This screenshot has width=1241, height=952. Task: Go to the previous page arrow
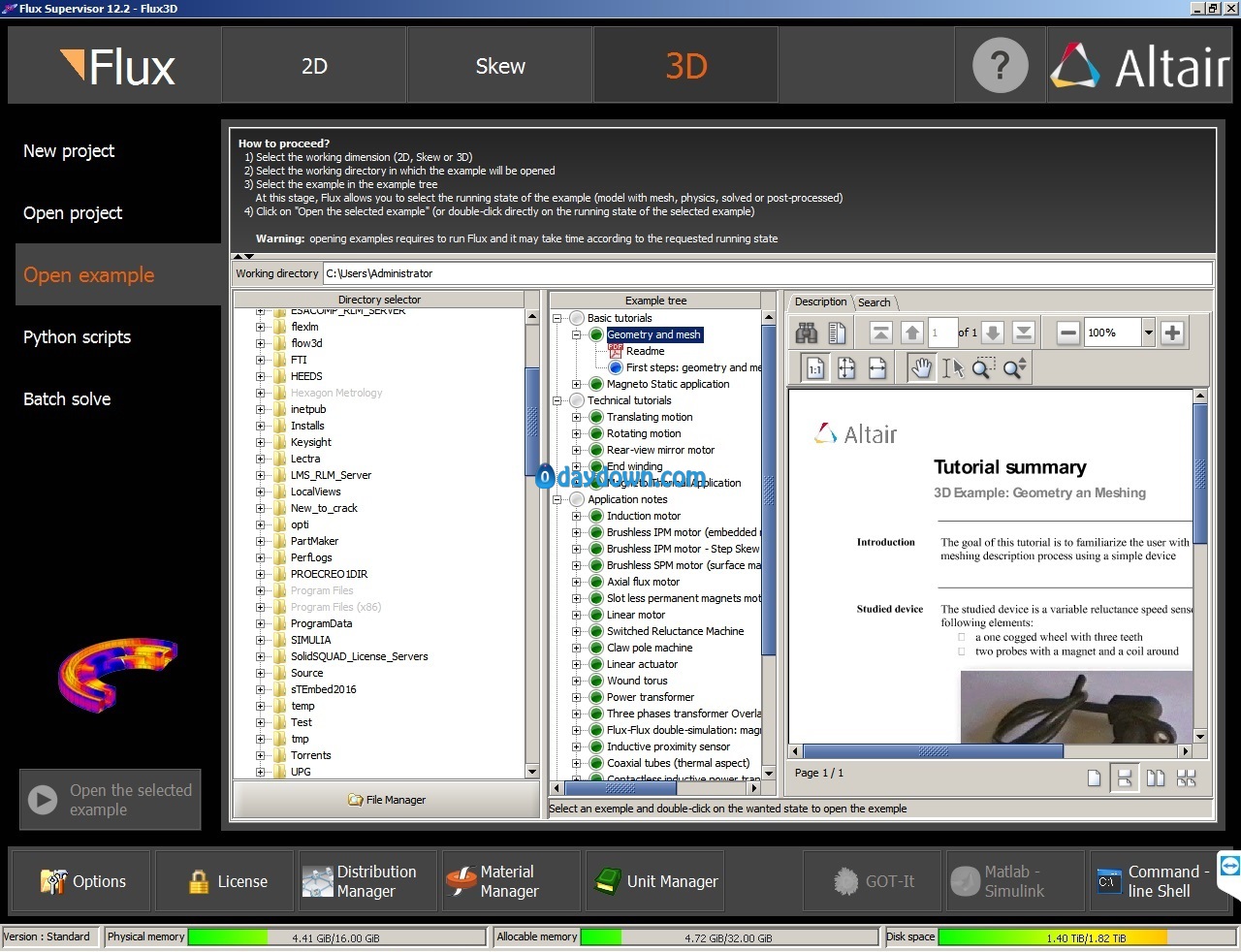[912, 333]
